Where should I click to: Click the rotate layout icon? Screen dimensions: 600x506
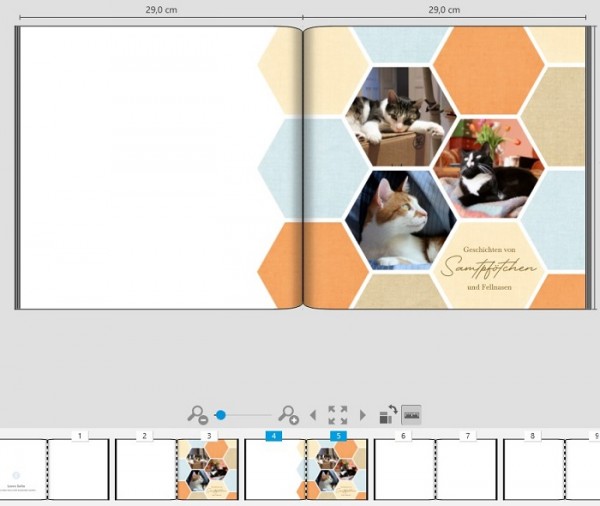point(388,415)
